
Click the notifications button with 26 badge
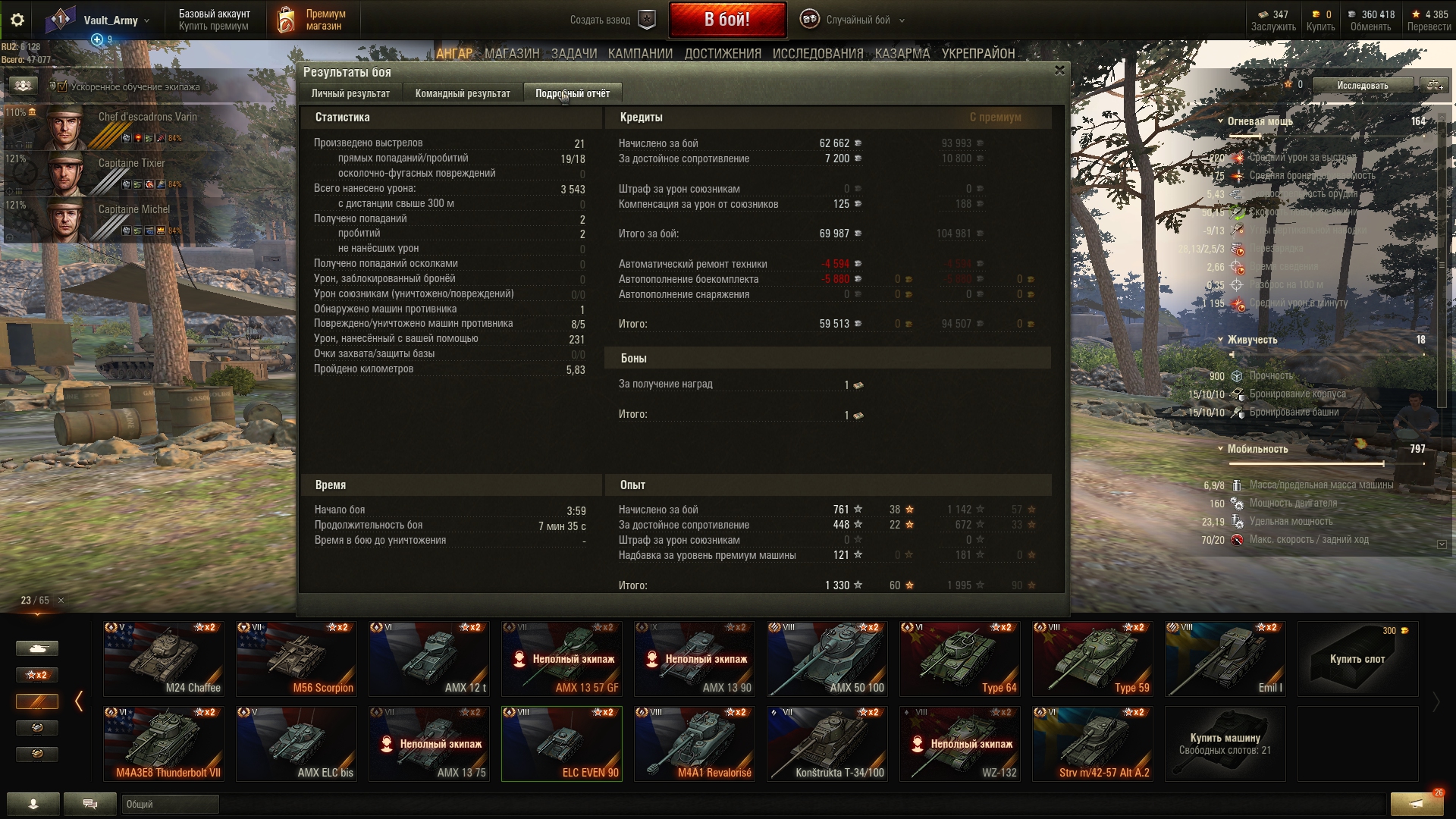point(1417,803)
